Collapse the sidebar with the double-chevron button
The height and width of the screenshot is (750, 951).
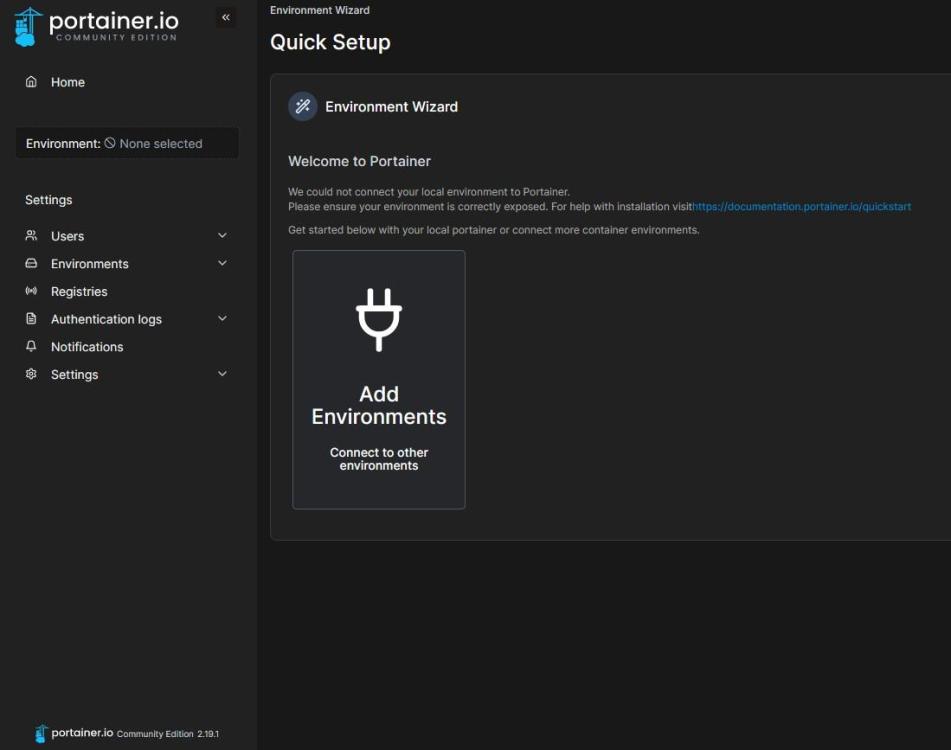226,17
